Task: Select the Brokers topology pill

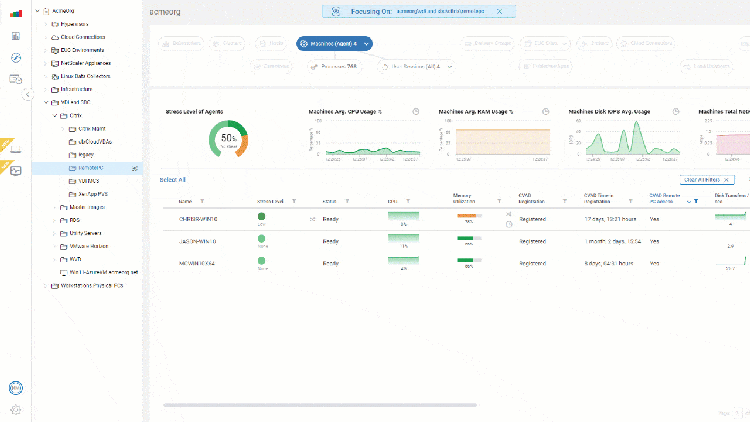Action: (x=595, y=44)
